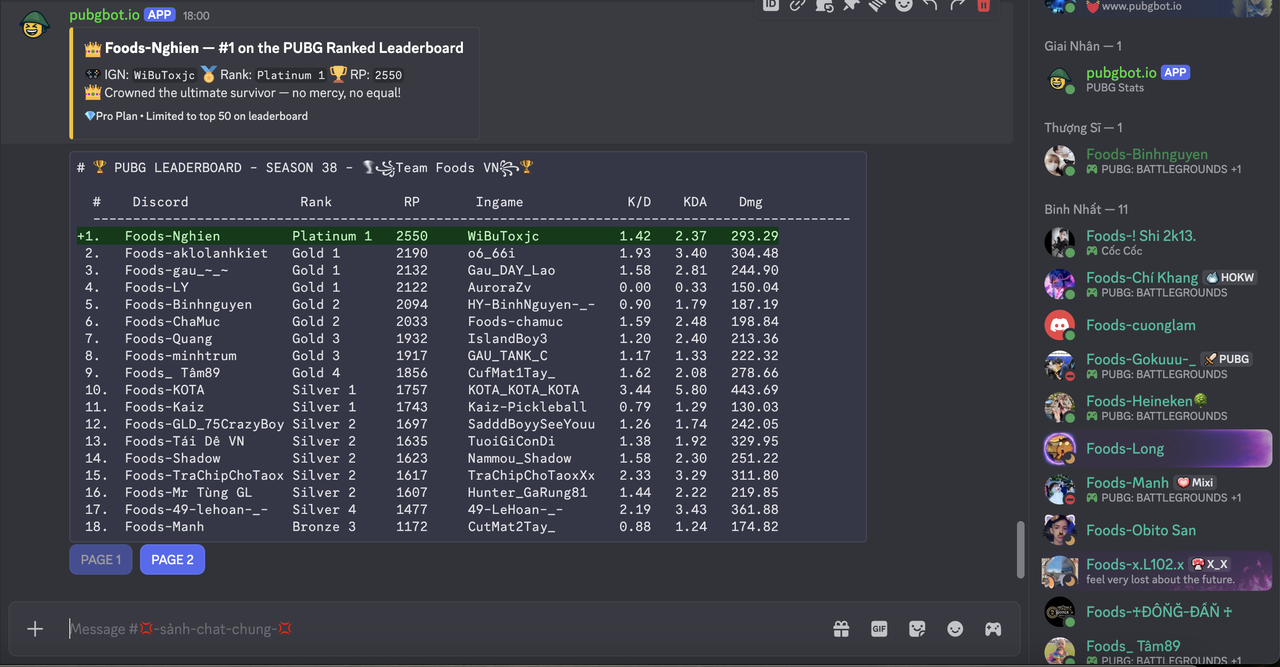The width and height of the screenshot is (1280, 667).
Task: Select Foods-Long in the member list
Action: click(x=1125, y=449)
